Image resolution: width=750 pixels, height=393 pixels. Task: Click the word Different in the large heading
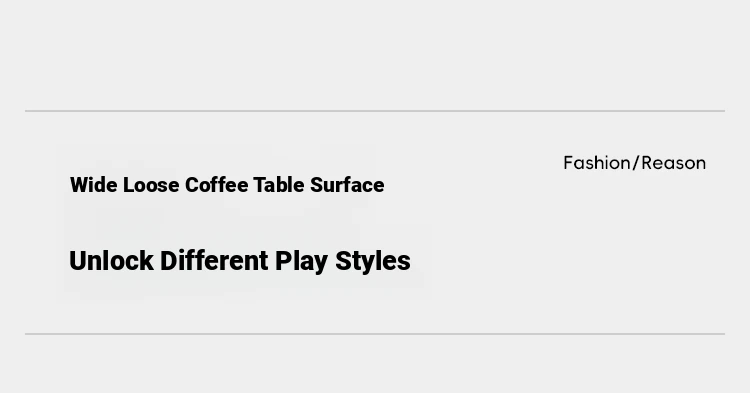click(214, 261)
